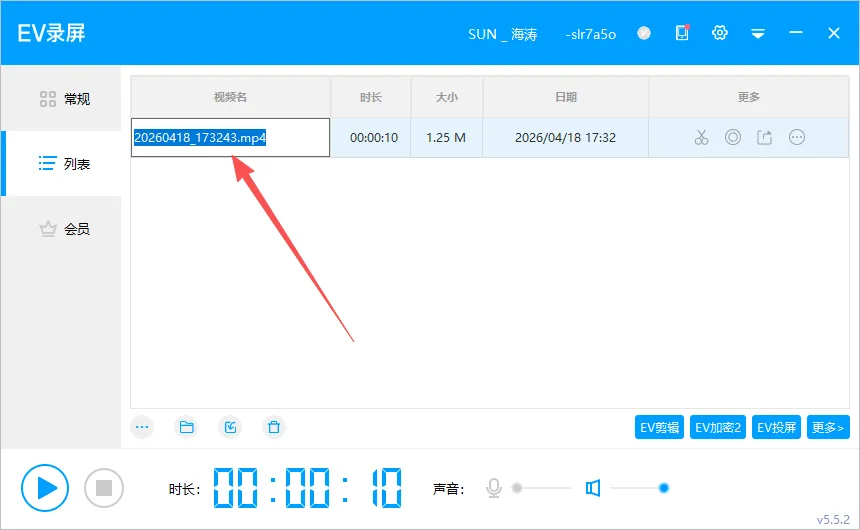This screenshot has width=860, height=530.
Task: Stop recording with the stop button
Action: 104,488
